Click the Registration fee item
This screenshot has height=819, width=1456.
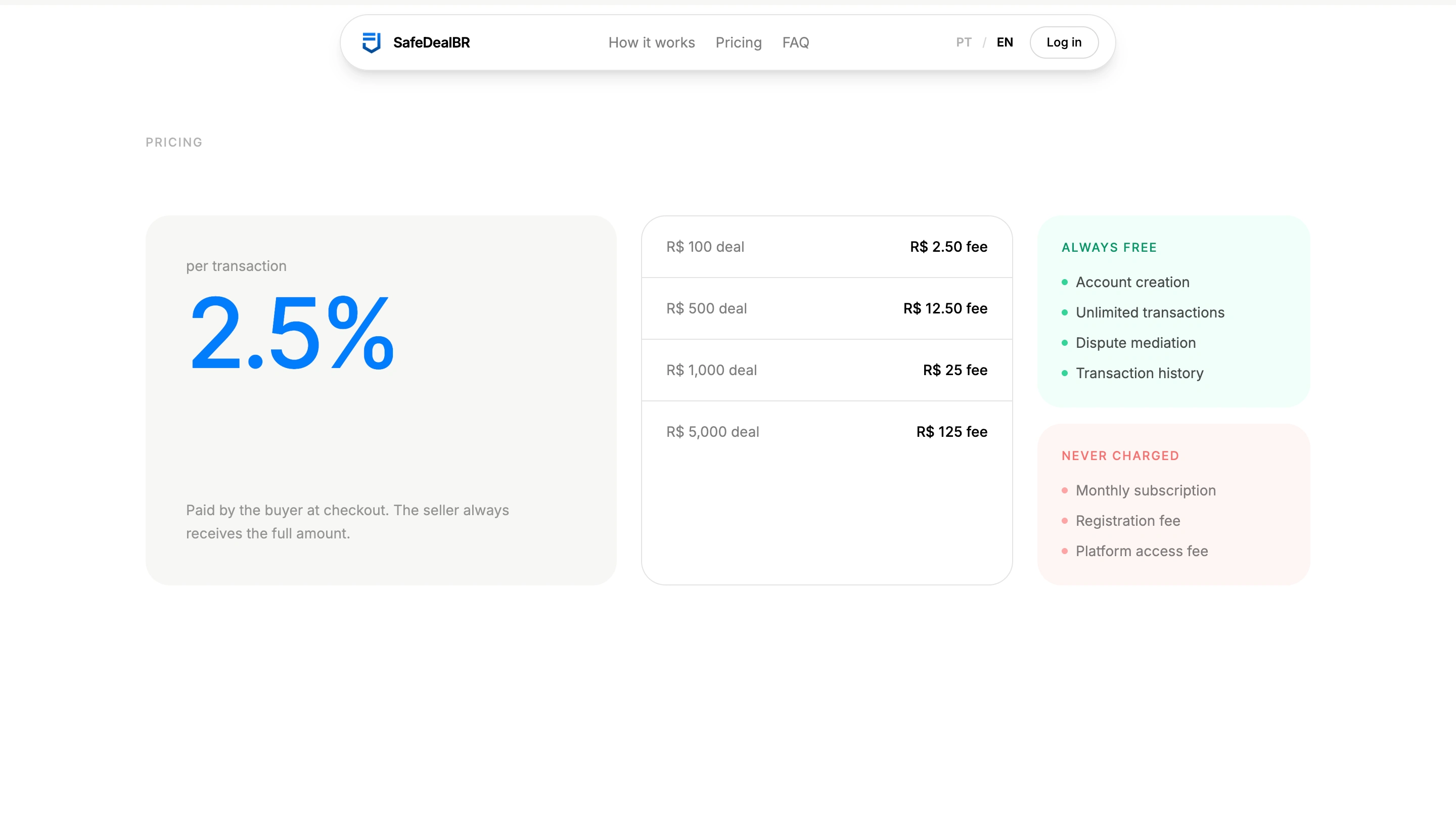pyautogui.click(x=1127, y=521)
